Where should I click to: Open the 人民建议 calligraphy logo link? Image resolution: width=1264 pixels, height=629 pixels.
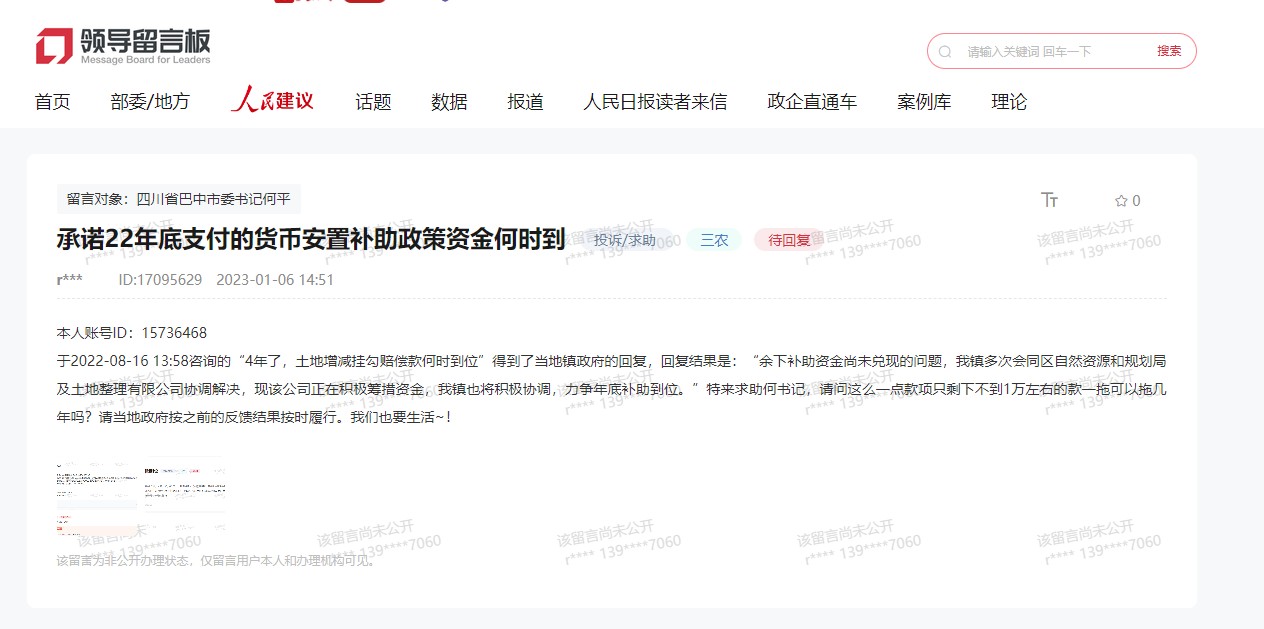point(272,101)
